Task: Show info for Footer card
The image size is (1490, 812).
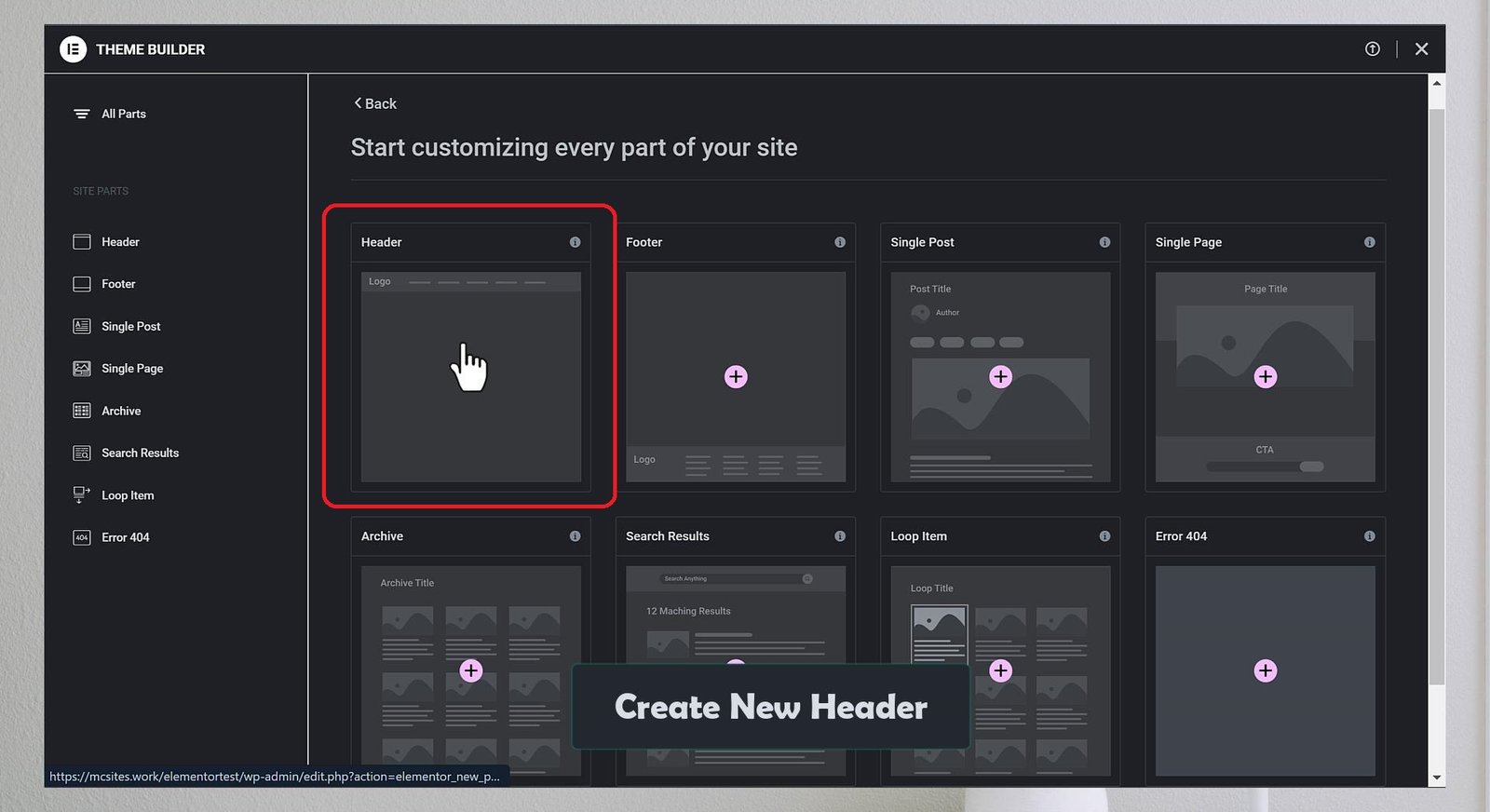Action: [x=840, y=242]
